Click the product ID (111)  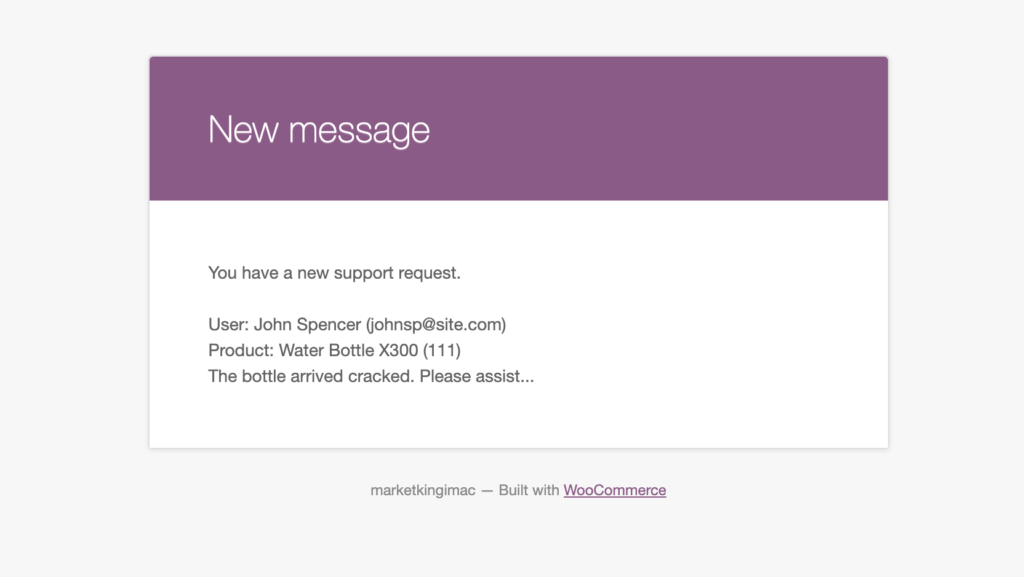(x=441, y=351)
